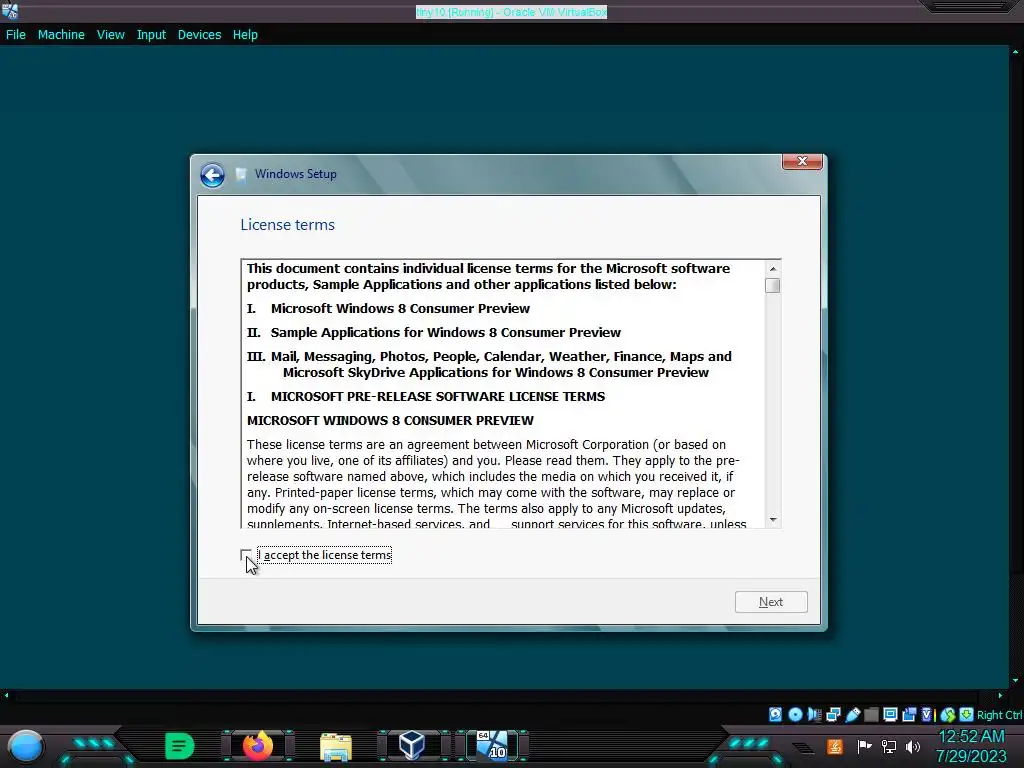
Task: Click the license scrollbar thumb
Action: click(x=773, y=285)
